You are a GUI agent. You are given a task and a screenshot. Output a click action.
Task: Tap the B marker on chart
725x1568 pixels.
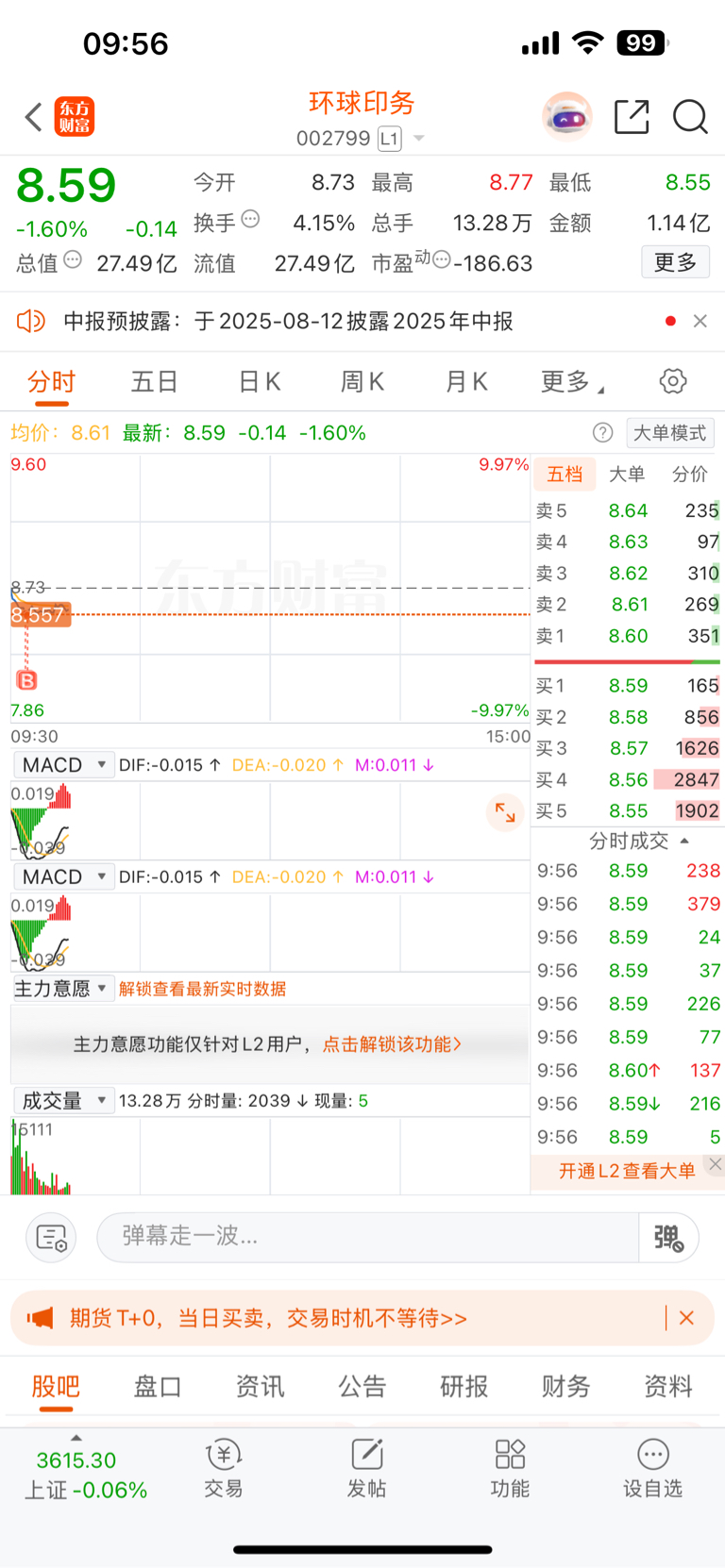(27, 680)
